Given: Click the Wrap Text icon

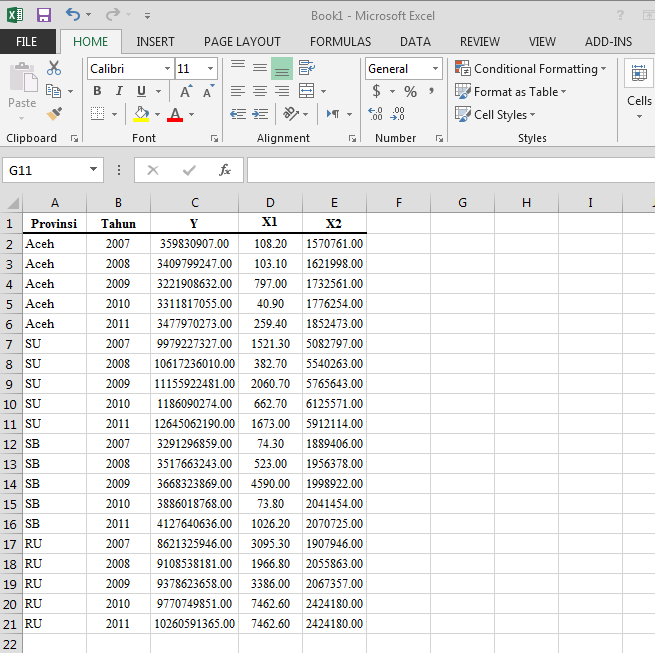Looking at the screenshot, I should pos(307,68).
